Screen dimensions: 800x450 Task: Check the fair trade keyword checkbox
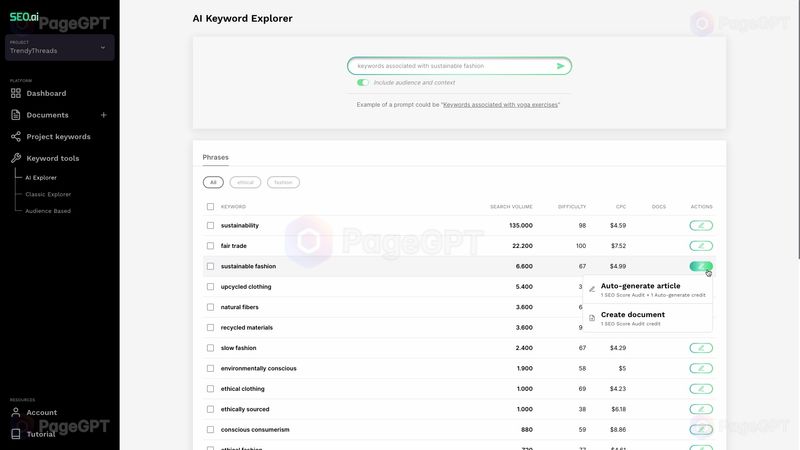point(210,246)
